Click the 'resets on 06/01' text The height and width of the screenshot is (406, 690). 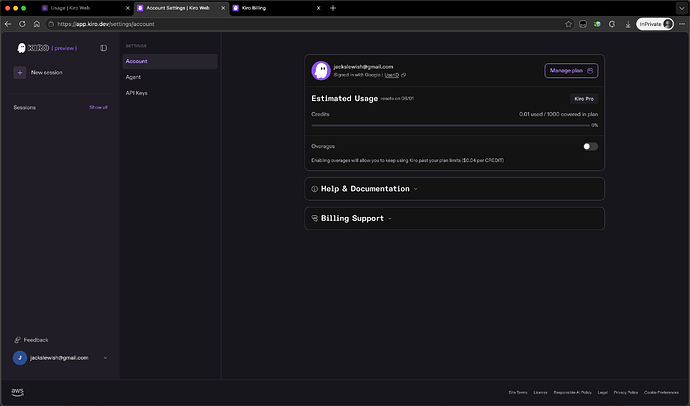[x=397, y=99]
